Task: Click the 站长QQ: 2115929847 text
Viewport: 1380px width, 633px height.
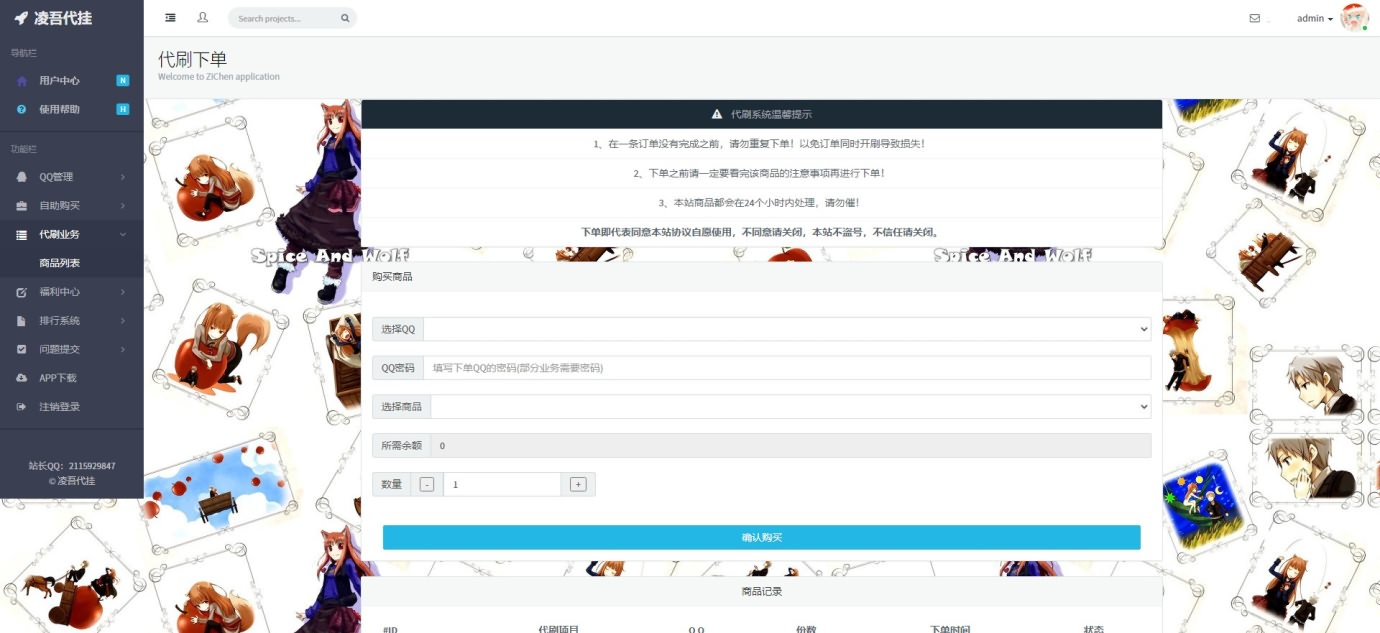Action: click(x=72, y=466)
